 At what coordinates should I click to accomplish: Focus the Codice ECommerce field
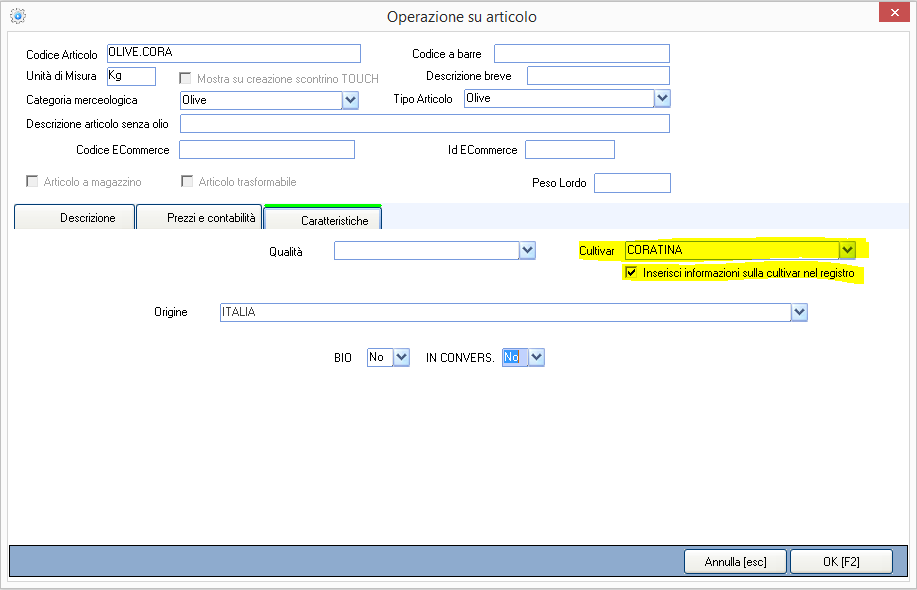point(267,149)
